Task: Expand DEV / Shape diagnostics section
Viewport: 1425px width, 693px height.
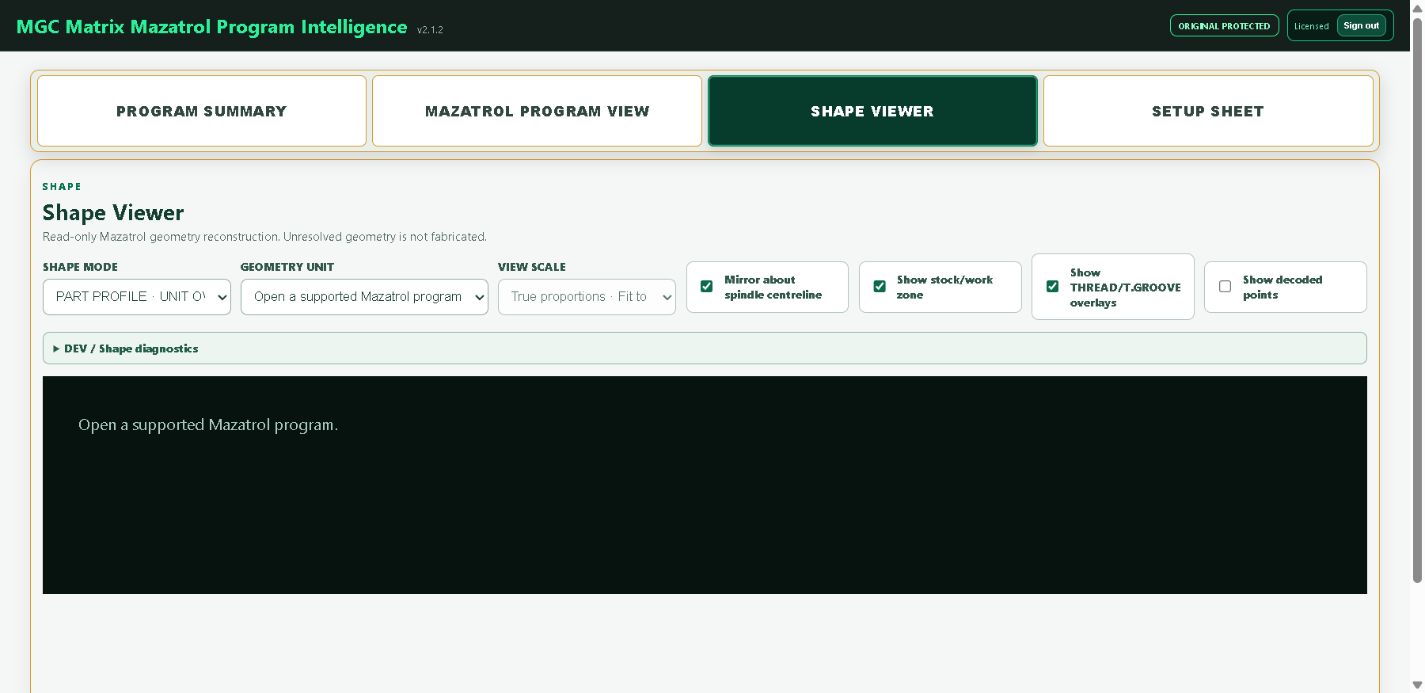Action: [705, 348]
